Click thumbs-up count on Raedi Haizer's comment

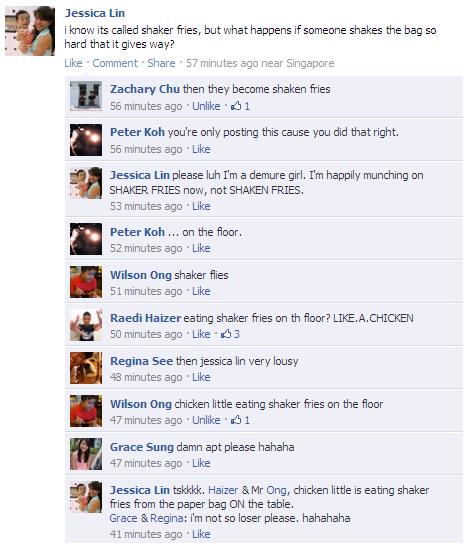pyautogui.click(x=236, y=334)
